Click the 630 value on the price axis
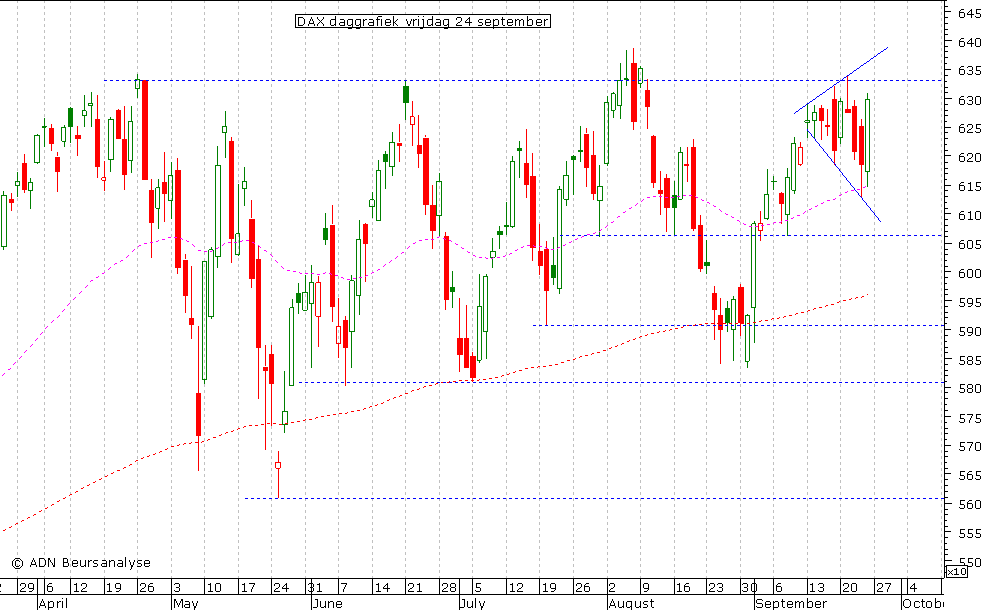 (970, 100)
